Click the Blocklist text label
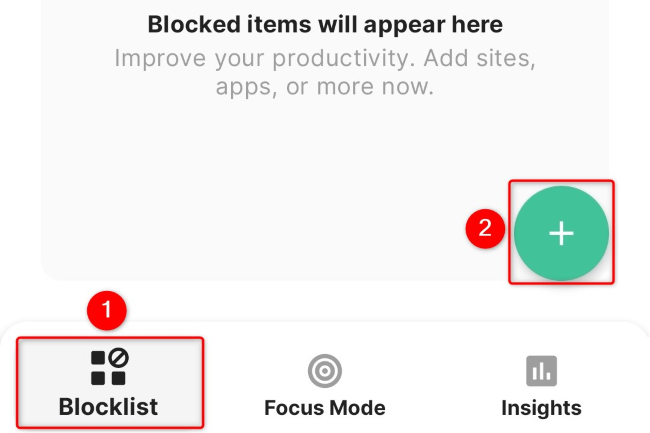This screenshot has height=433, width=650. tap(108, 407)
